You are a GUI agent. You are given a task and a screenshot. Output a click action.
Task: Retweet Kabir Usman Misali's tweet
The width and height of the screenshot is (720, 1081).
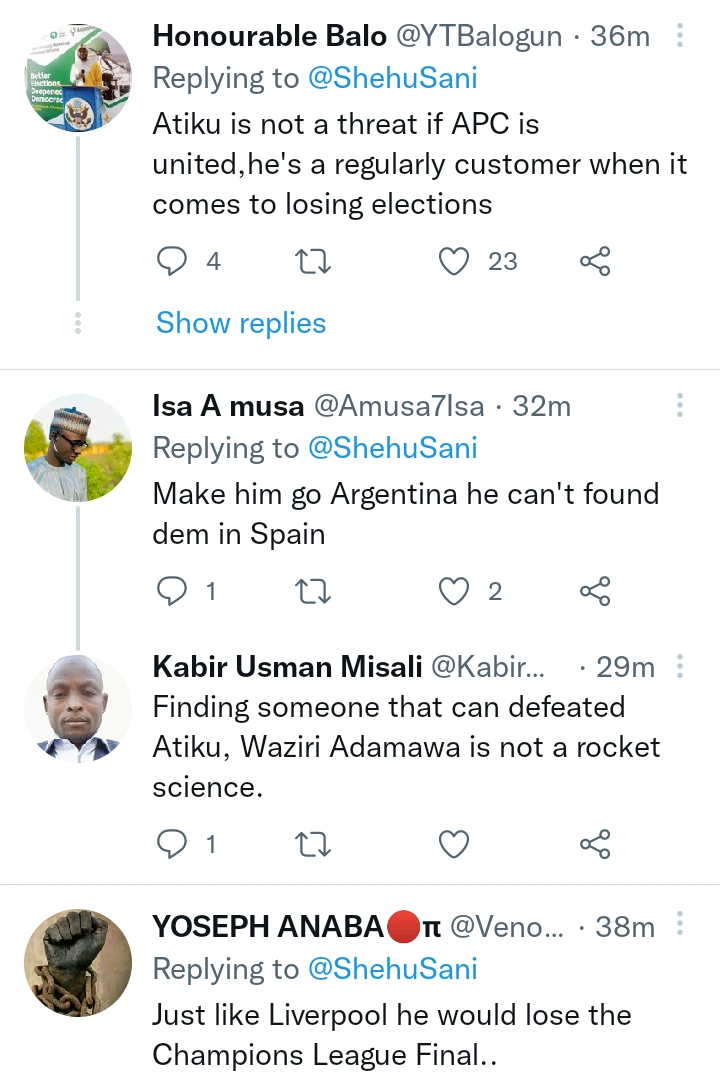click(x=314, y=845)
